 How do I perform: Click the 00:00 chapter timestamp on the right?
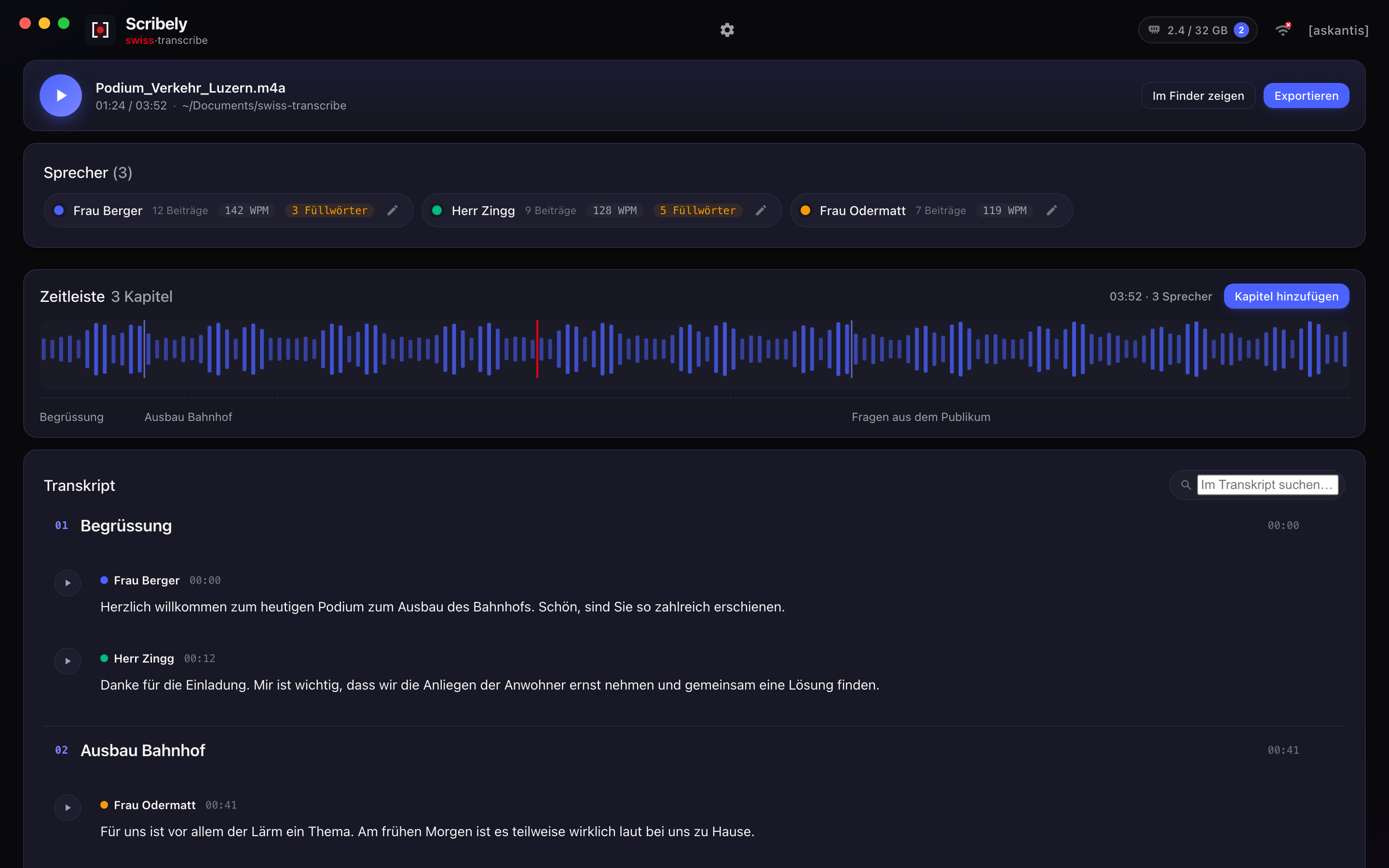[x=1283, y=526]
